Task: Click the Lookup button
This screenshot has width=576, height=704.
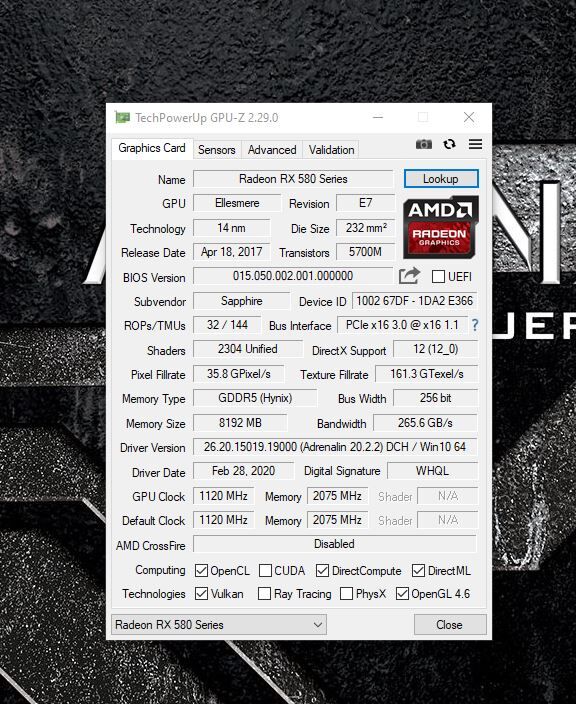Action: 441,179
